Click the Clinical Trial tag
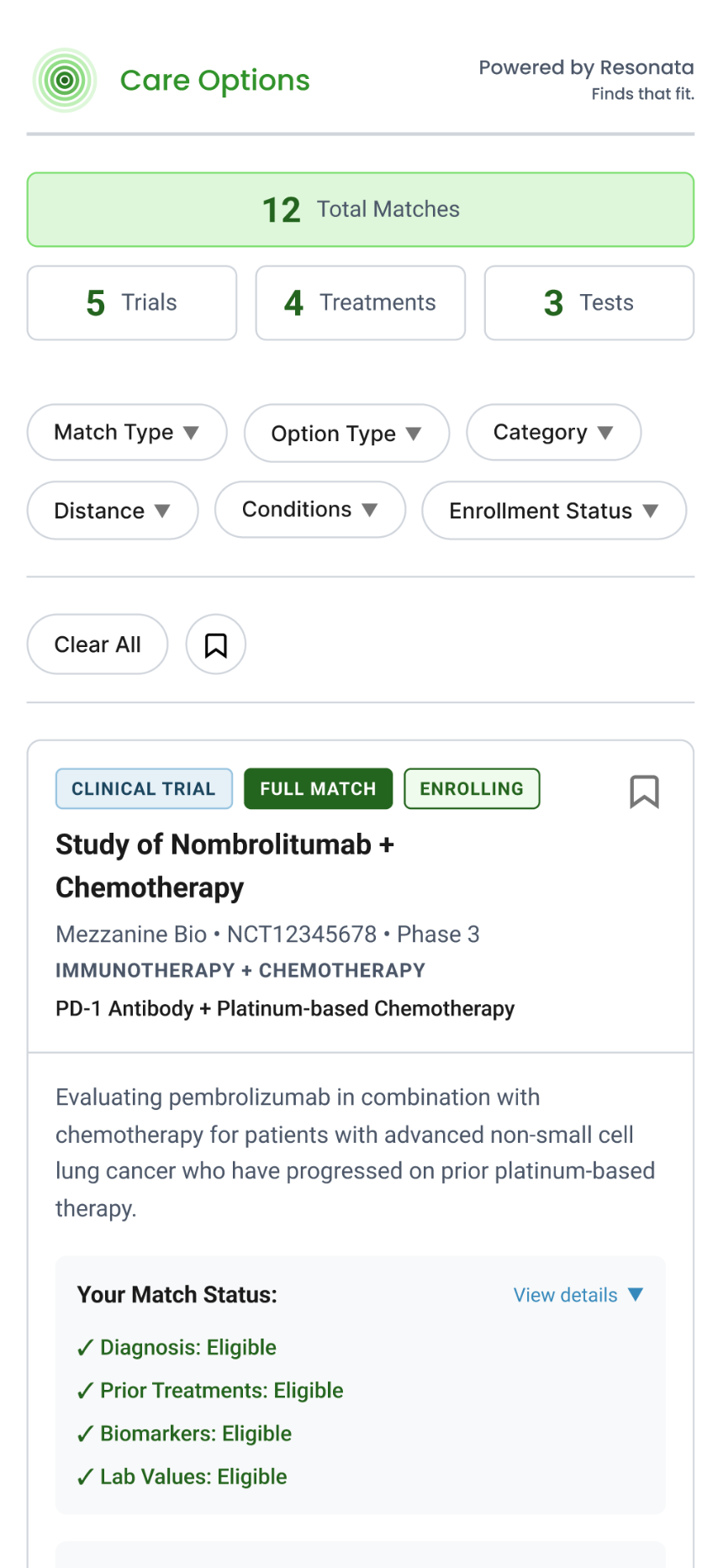 [144, 789]
